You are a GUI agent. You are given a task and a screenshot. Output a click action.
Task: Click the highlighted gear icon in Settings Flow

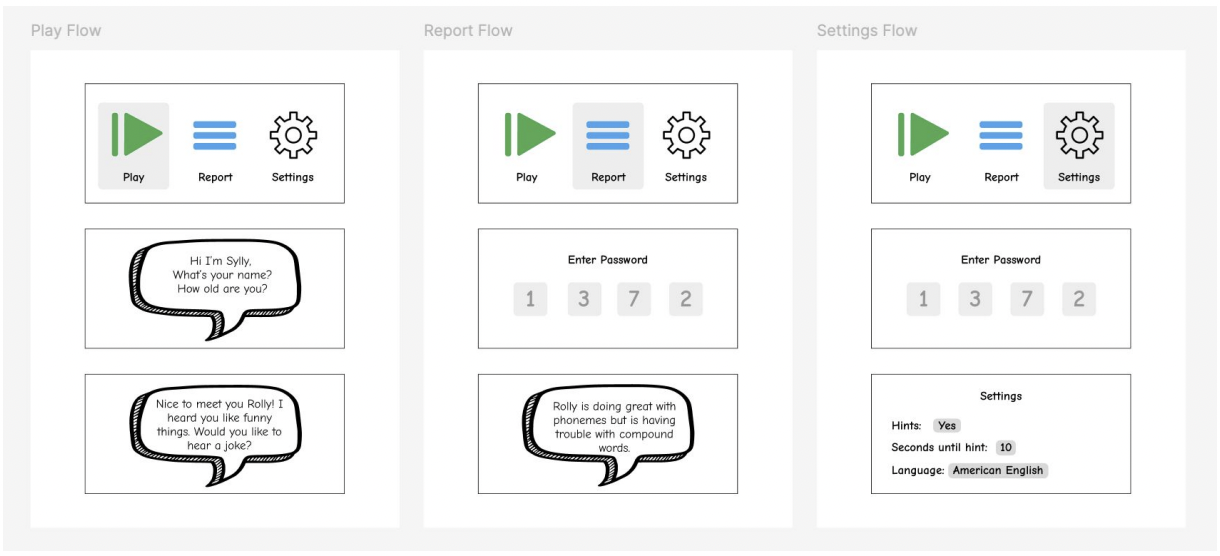pos(1079,135)
